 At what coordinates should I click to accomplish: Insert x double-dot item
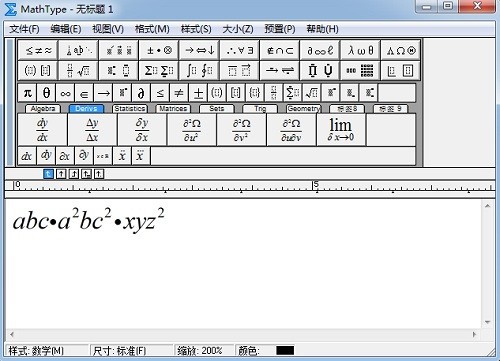click(122, 156)
